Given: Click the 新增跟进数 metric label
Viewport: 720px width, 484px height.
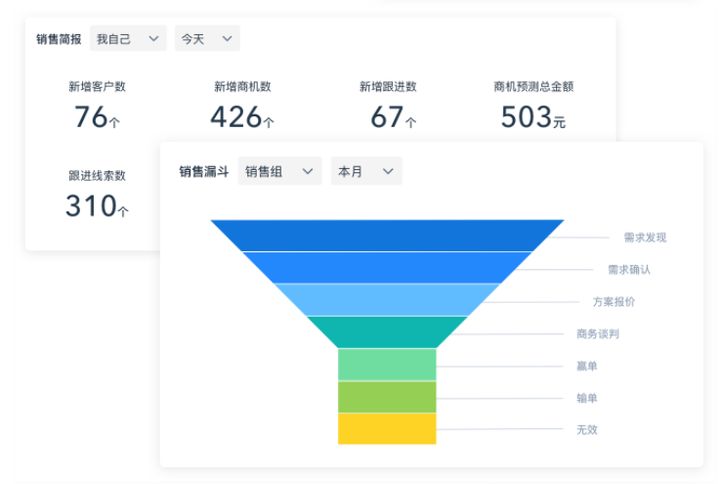Looking at the screenshot, I should (x=388, y=86).
